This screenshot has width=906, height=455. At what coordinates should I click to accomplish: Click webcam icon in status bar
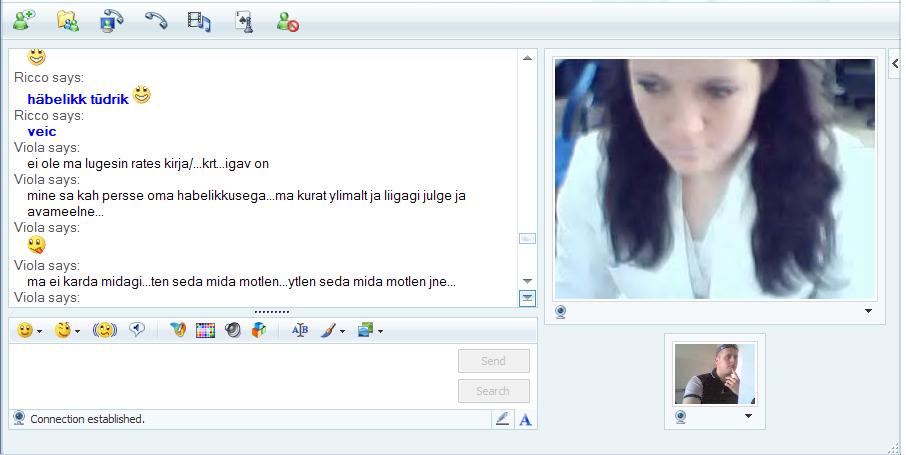tap(19, 418)
